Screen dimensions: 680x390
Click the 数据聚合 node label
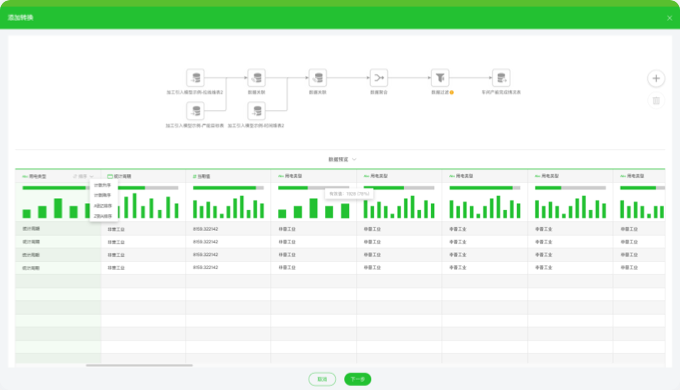point(379,92)
